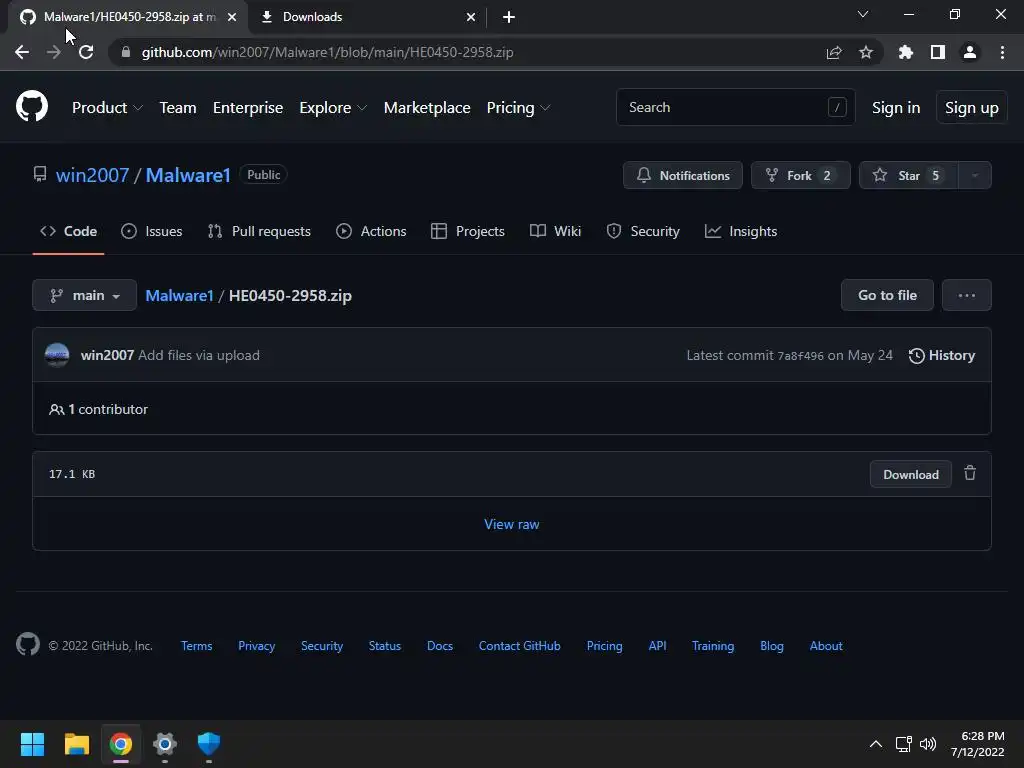Open the Malware1 repository title link
The height and width of the screenshot is (768, 1024).
[188, 175]
